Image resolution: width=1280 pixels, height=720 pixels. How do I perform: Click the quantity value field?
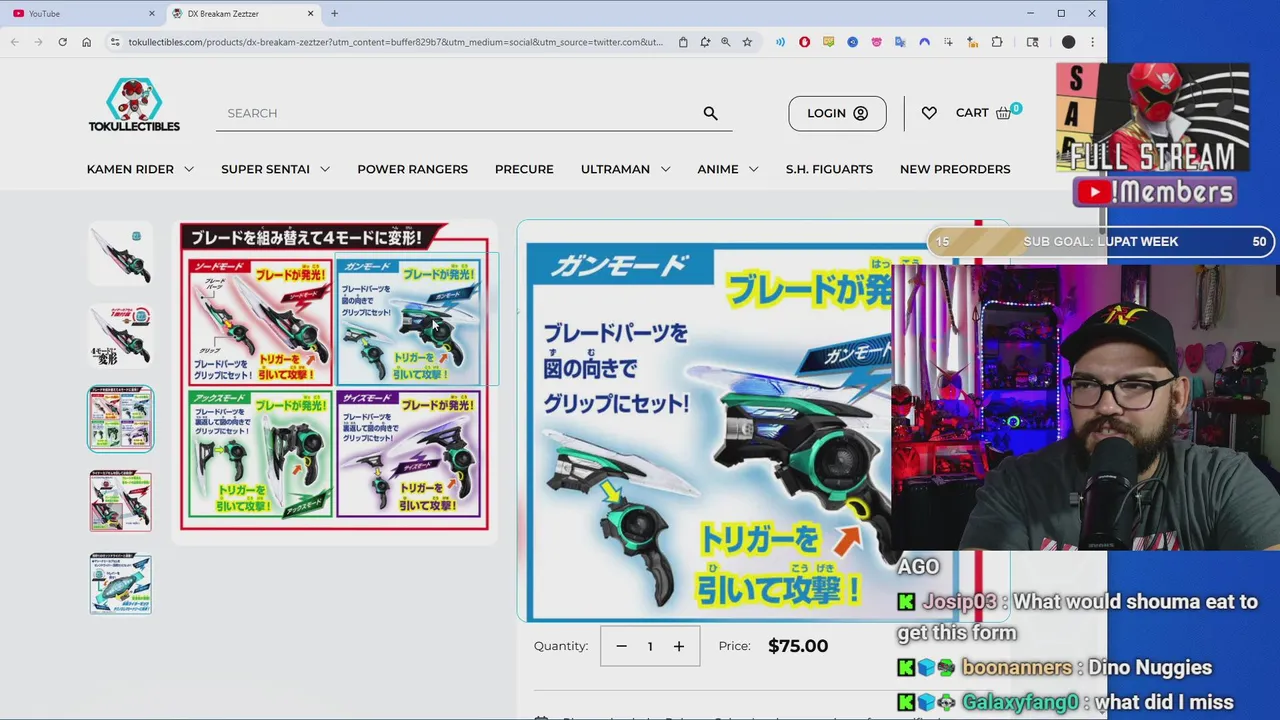click(650, 646)
